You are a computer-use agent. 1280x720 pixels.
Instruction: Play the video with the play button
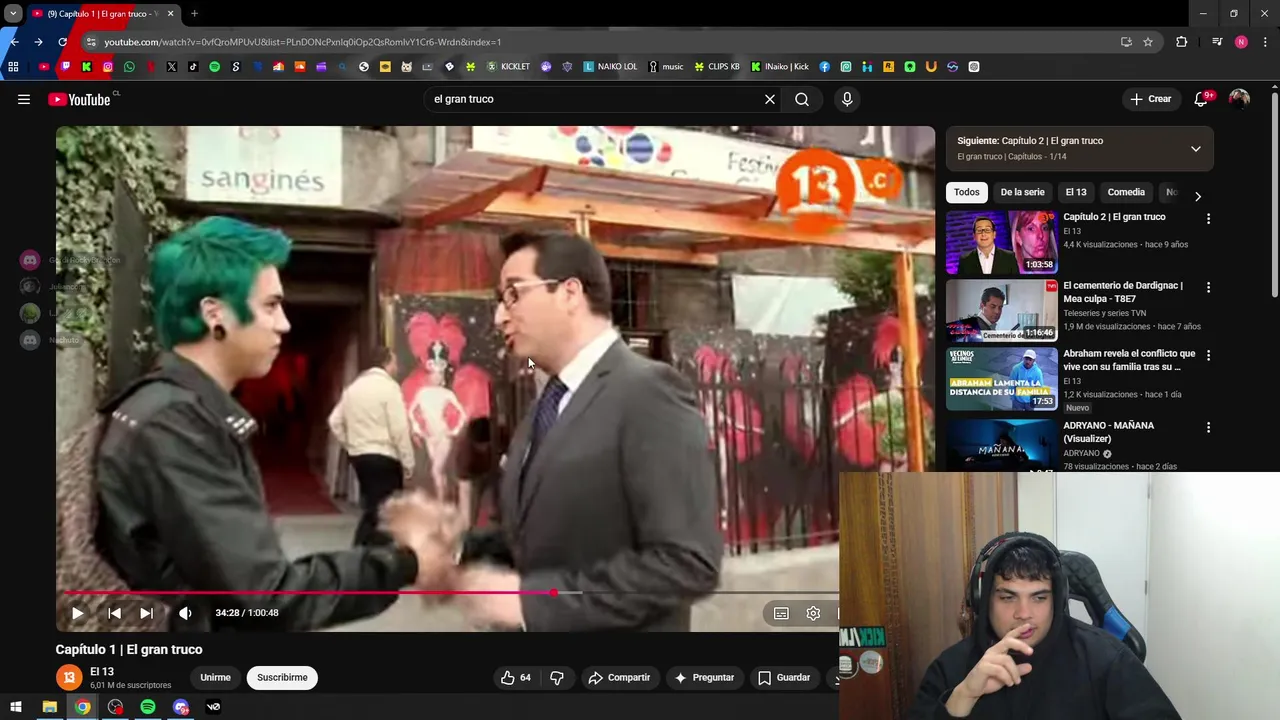click(77, 613)
